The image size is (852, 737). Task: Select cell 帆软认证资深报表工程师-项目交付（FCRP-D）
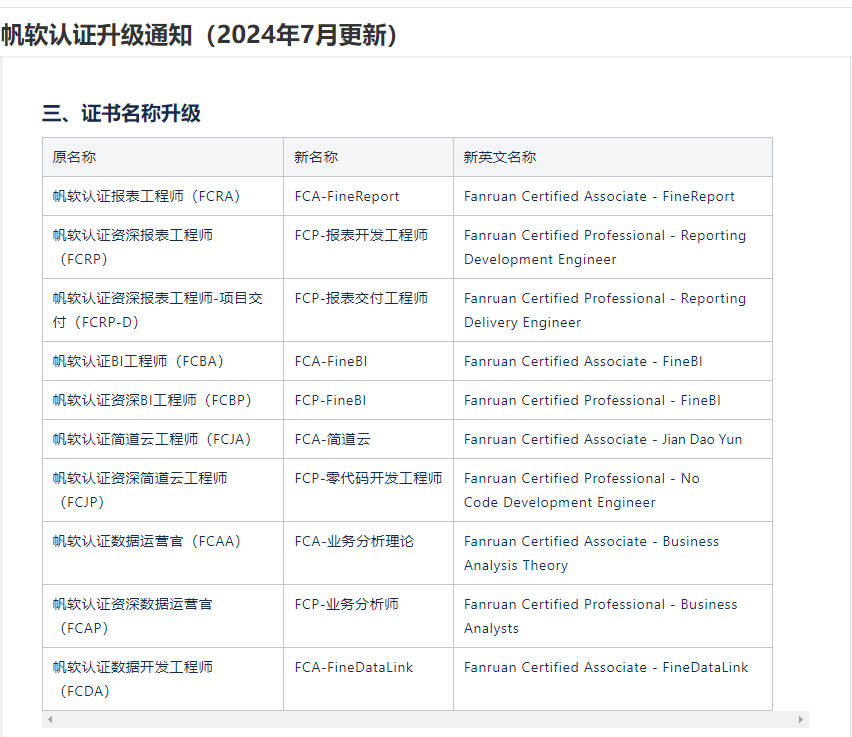(163, 310)
